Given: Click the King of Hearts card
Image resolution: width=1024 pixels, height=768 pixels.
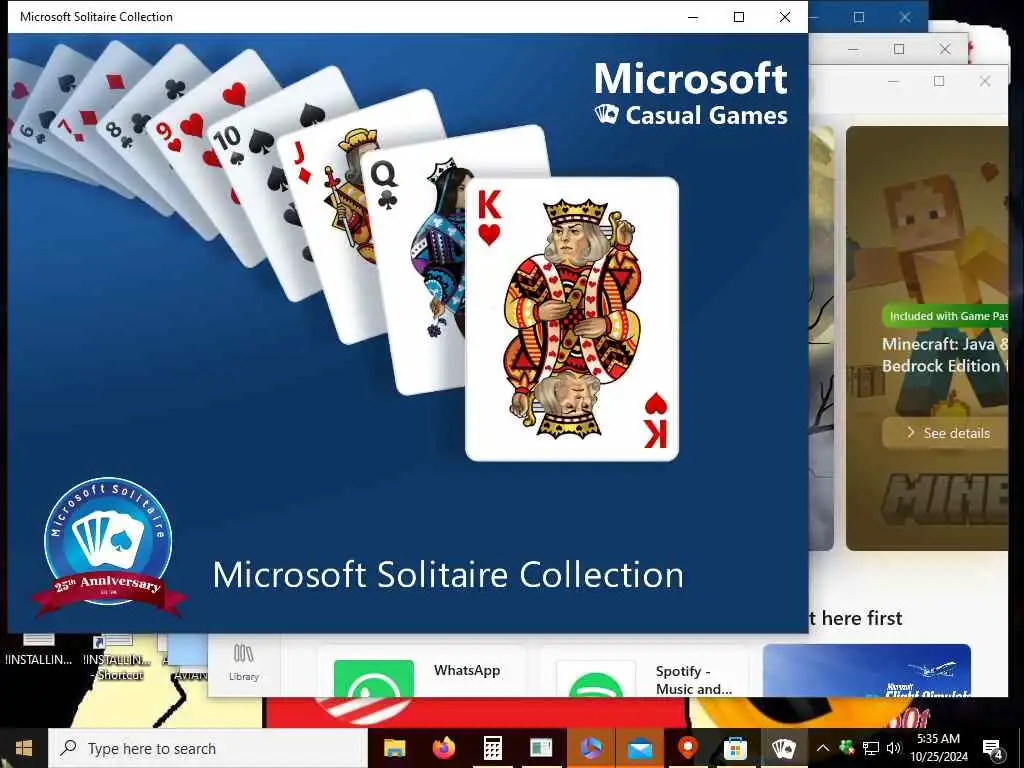Looking at the screenshot, I should pyautogui.click(x=571, y=319).
